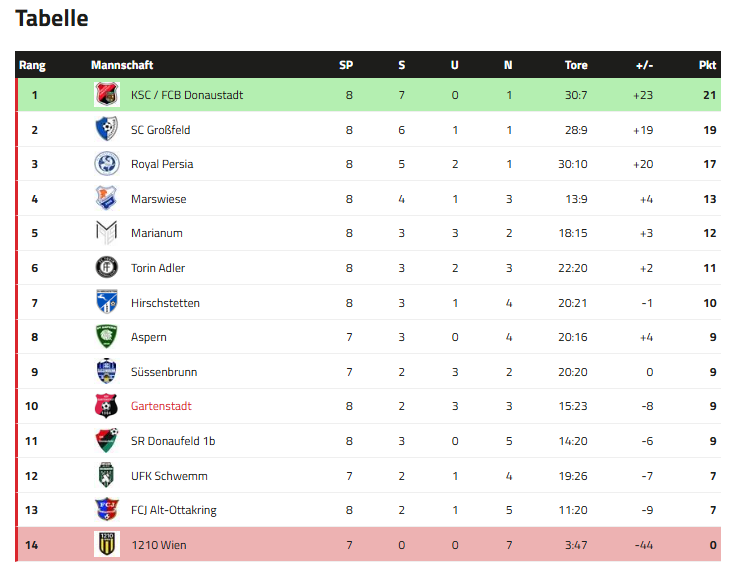Click the Mannschaft column header
Viewport: 729px width, 569px height.
[122, 65]
